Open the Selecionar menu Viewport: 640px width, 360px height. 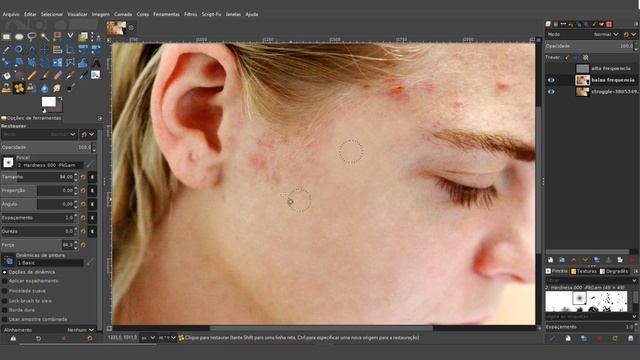[52, 14]
